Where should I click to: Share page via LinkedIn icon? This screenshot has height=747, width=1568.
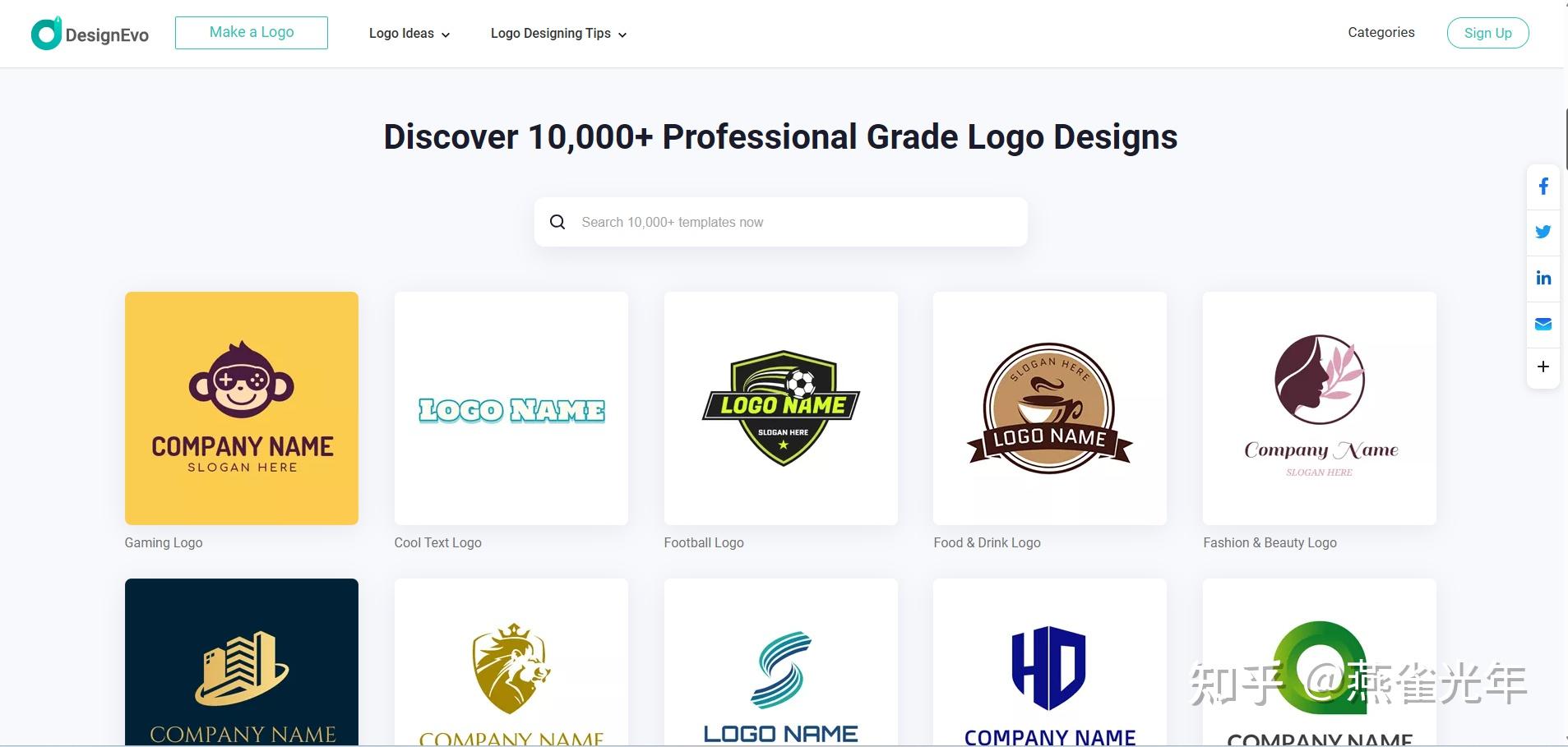pos(1543,278)
